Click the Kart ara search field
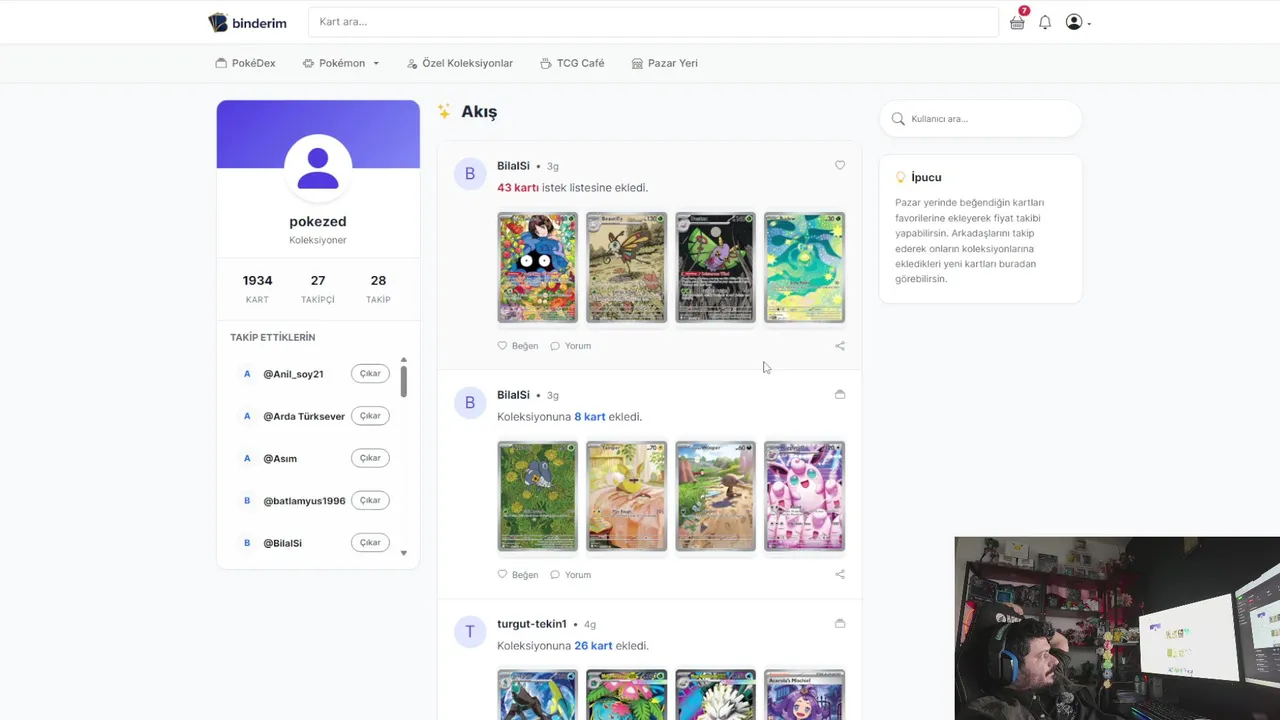The width and height of the screenshot is (1280, 720). [x=653, y=22]
